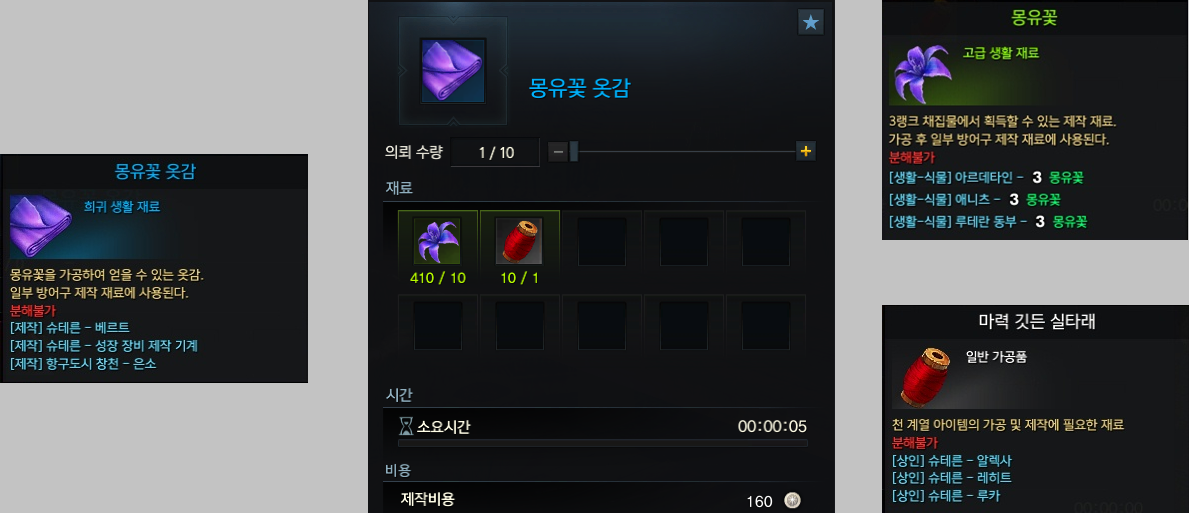Decrease quantity with the minus button
The width and height of the screenshot is (1189, 513).
click(x=557, y=152)
